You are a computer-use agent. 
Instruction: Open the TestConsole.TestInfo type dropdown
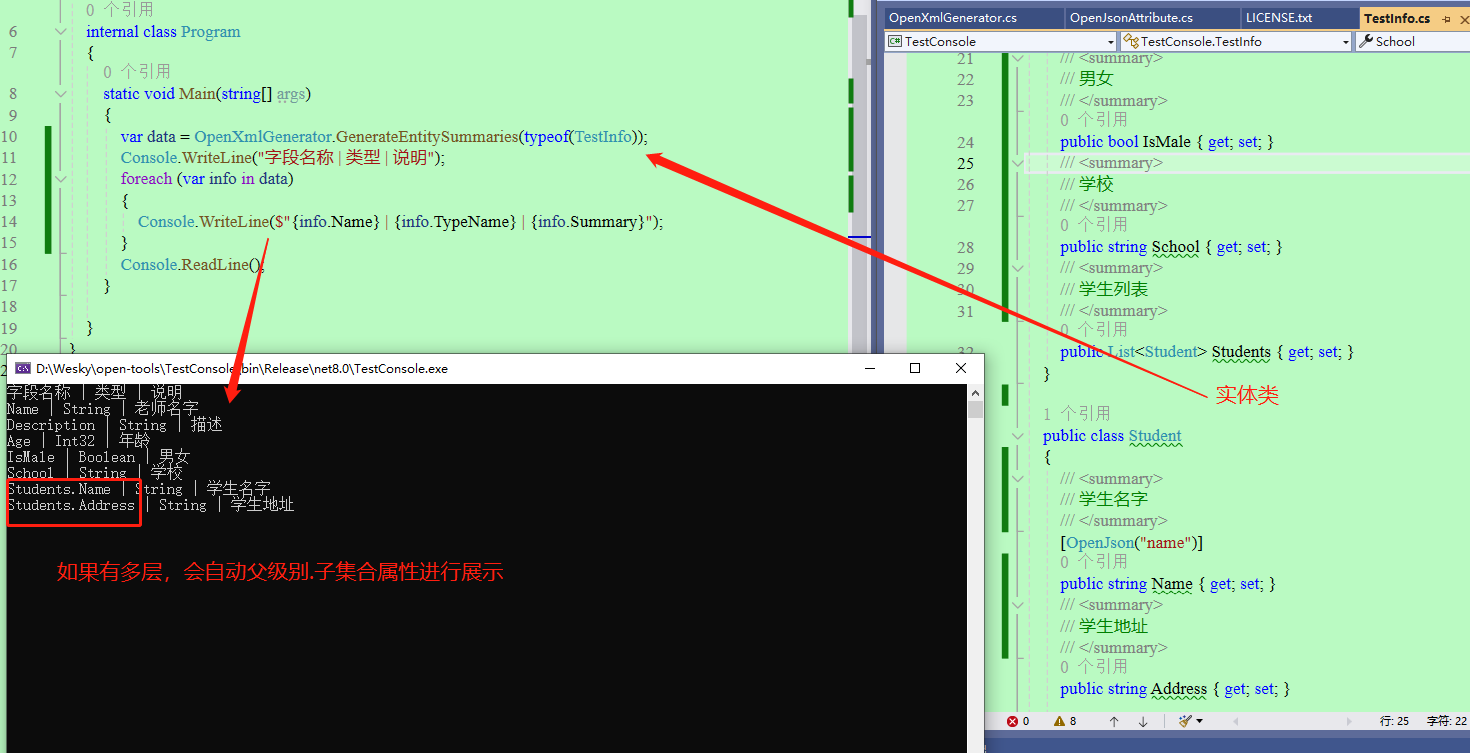(1235, 41)
